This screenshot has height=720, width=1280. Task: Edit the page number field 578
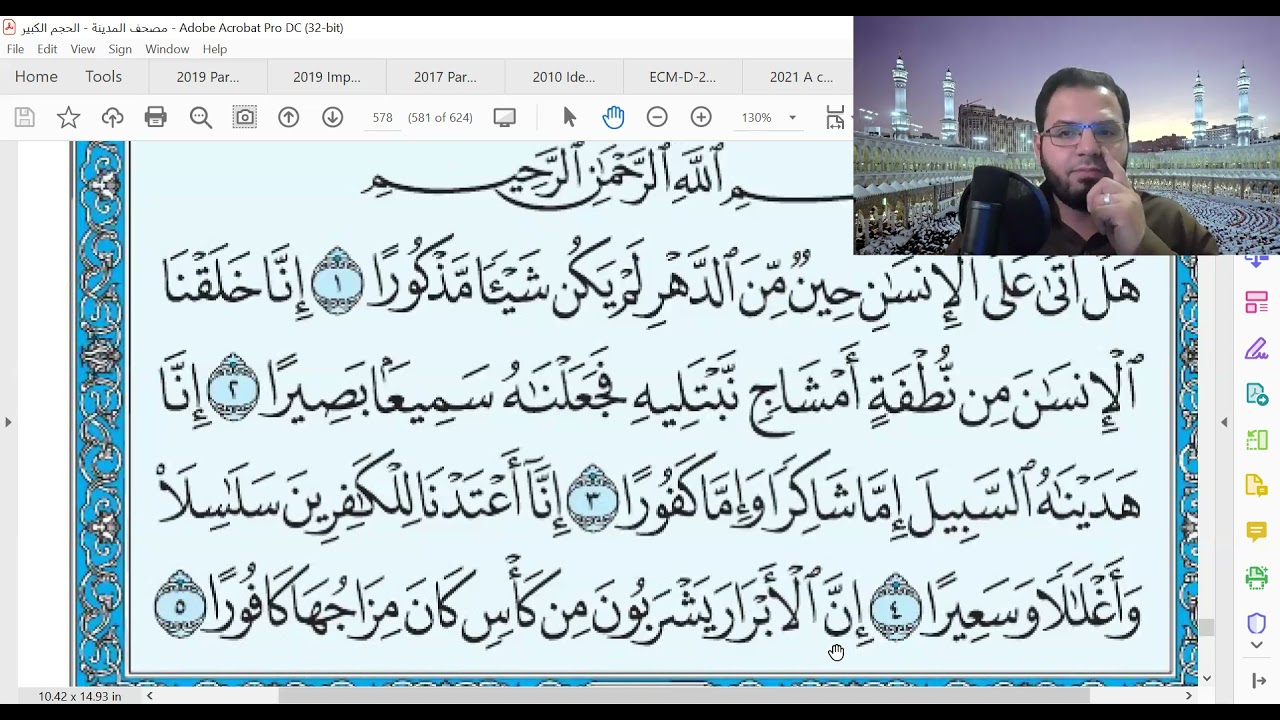[382, 118]
